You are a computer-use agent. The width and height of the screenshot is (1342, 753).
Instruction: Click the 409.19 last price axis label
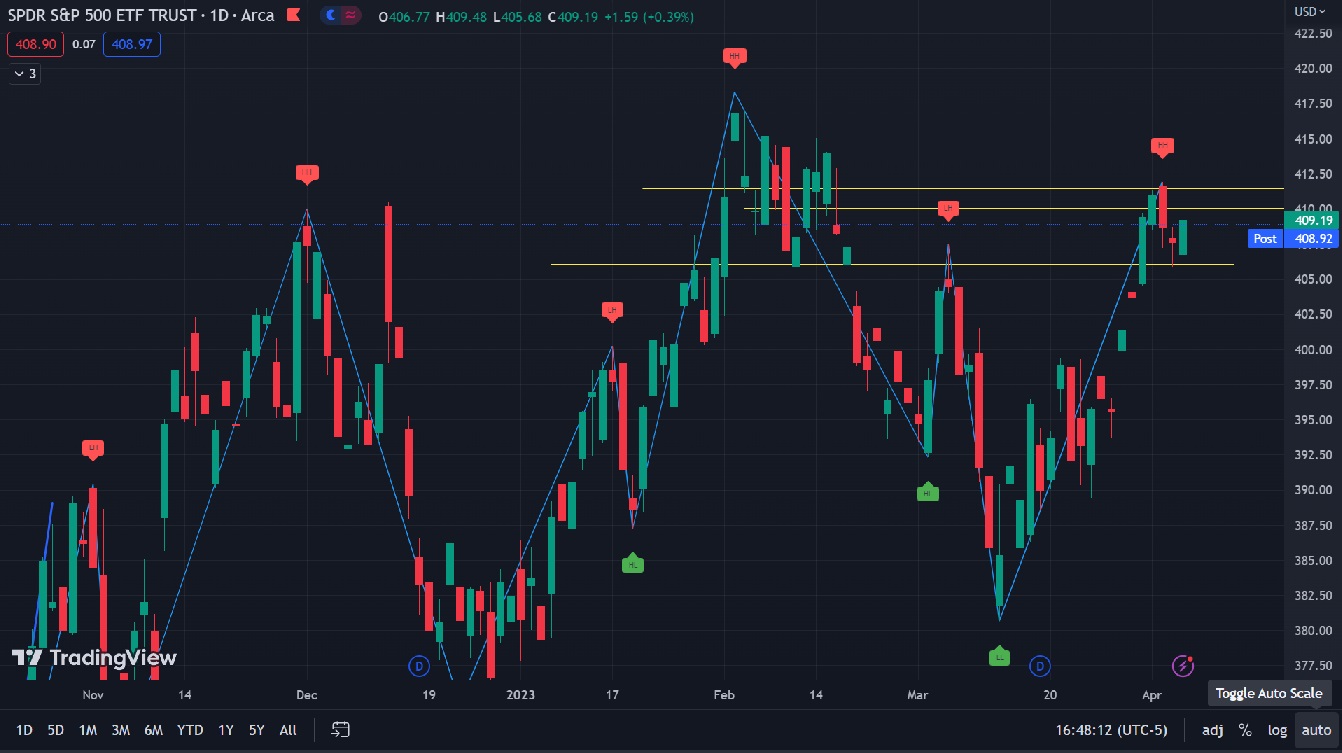click(1313, 220)
